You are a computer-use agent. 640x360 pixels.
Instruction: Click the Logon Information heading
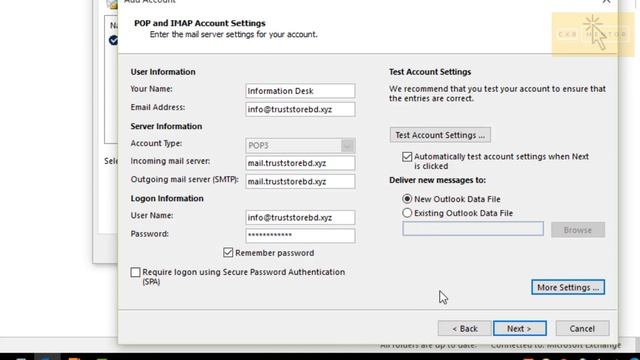click(167, 198)
